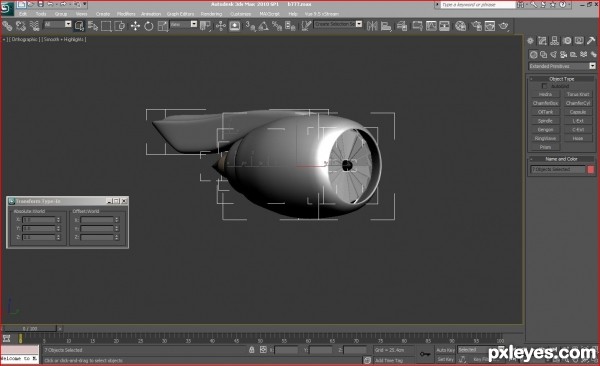Click the ChamferBox object button
This screenshot has width=600, height=366.
(545, 103)
